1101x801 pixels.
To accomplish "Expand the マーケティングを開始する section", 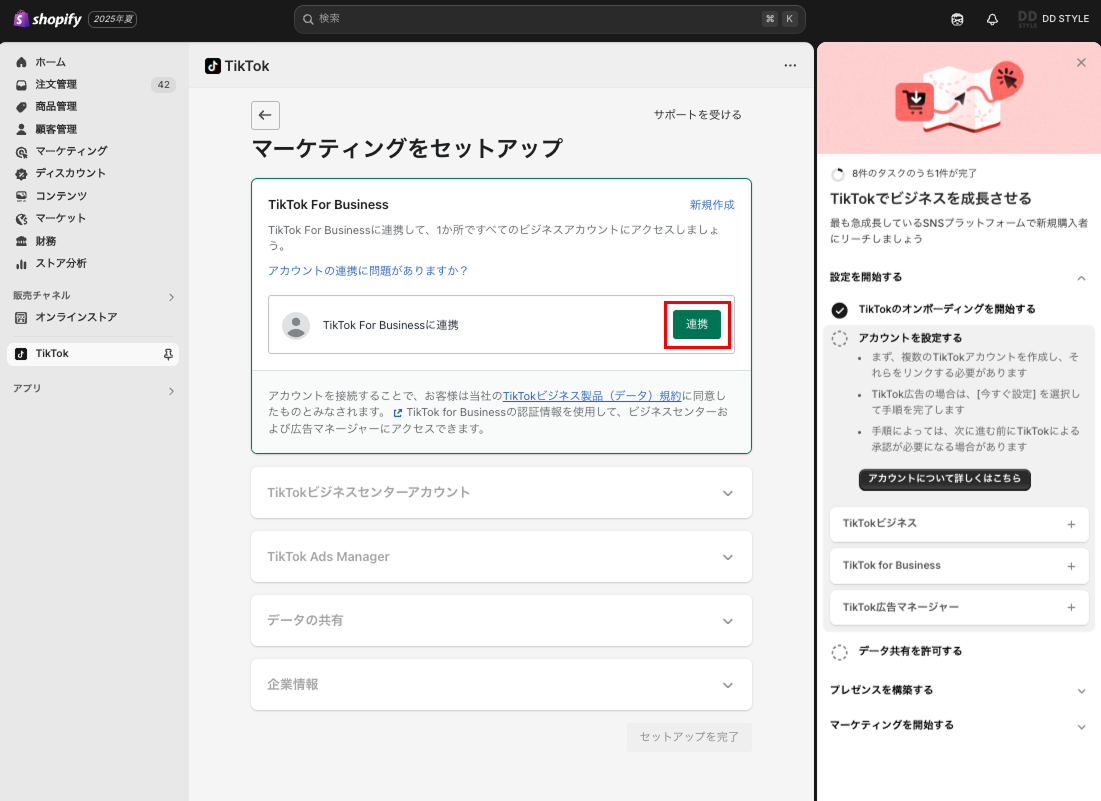I will (x=1081, y=727).
